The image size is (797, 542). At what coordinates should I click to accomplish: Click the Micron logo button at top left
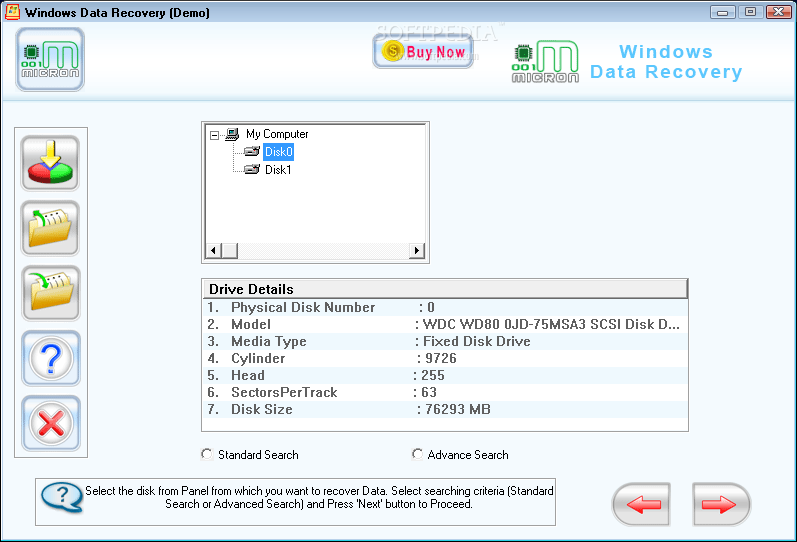pos(50,59)
